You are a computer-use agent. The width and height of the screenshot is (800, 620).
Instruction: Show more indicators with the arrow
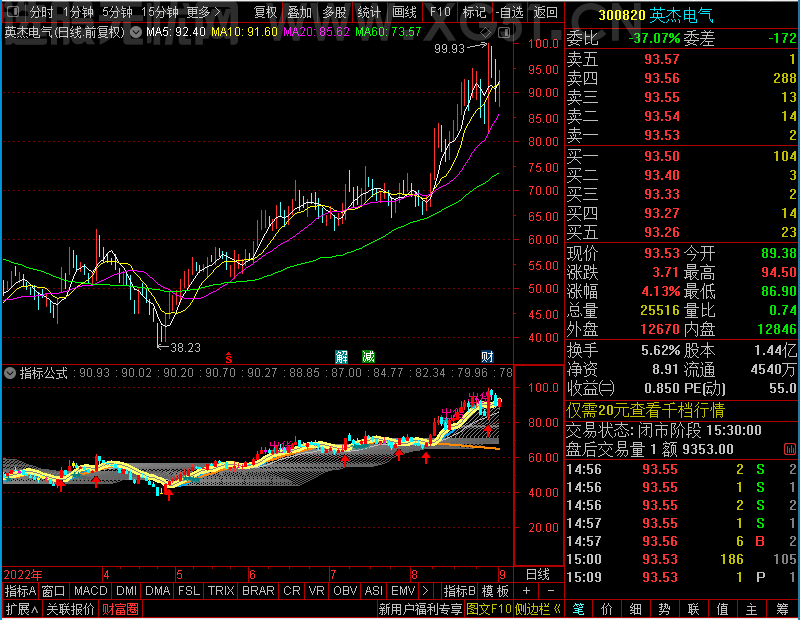[426, 591]
